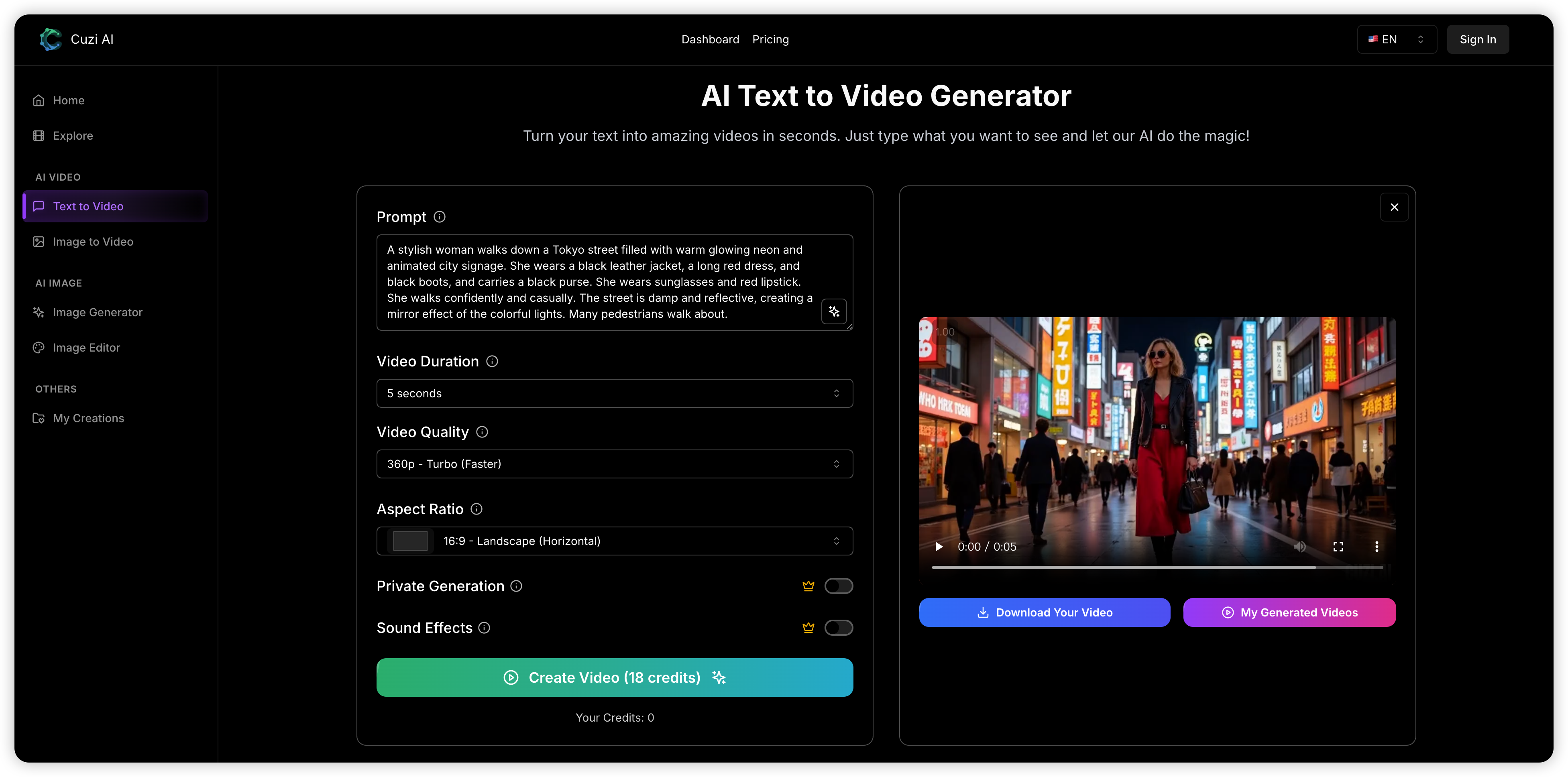Open the 16:9 Landscape aspect dropdown

coord(615,541)
